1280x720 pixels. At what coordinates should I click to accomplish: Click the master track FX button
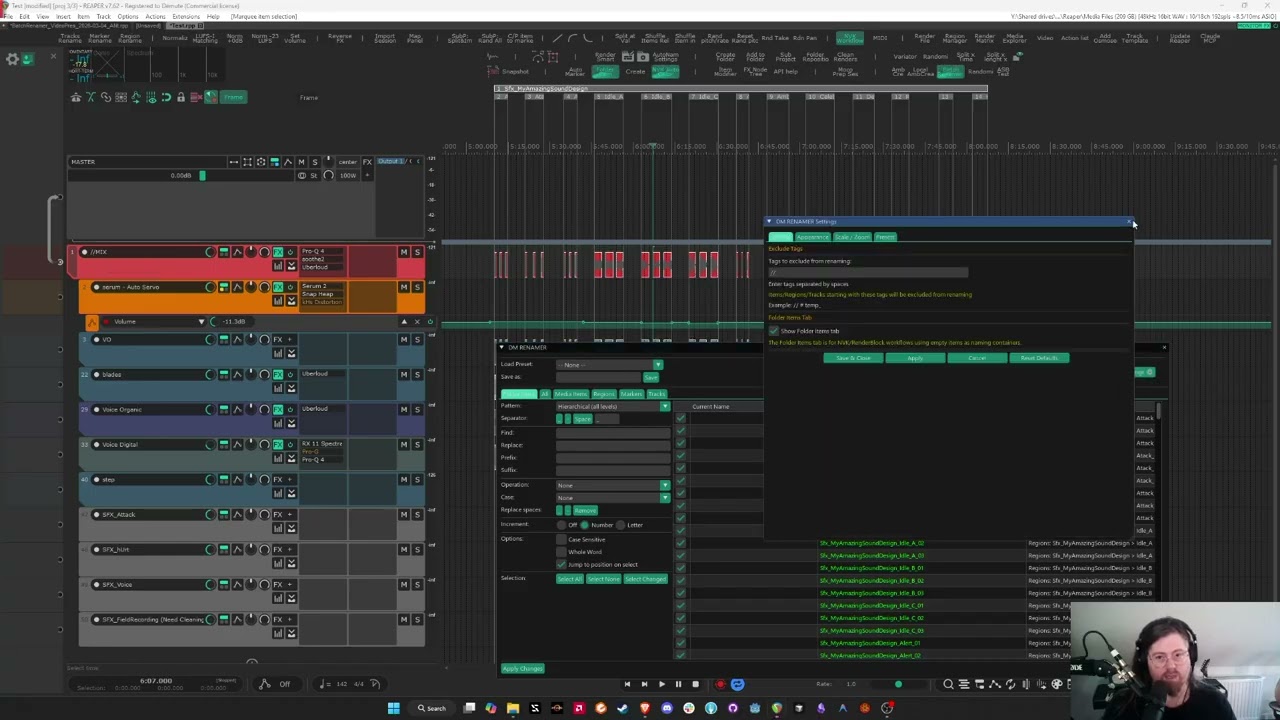tap(367, 162)
